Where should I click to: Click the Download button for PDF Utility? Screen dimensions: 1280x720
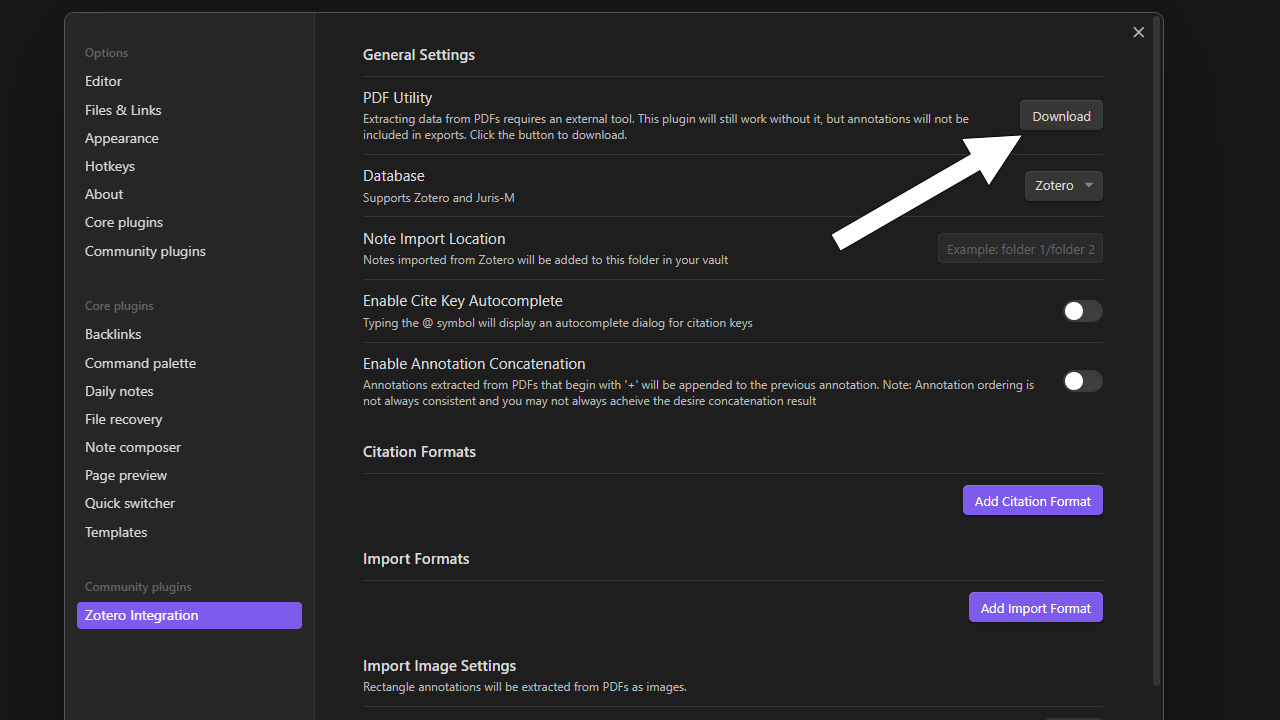click(1061, 116)
